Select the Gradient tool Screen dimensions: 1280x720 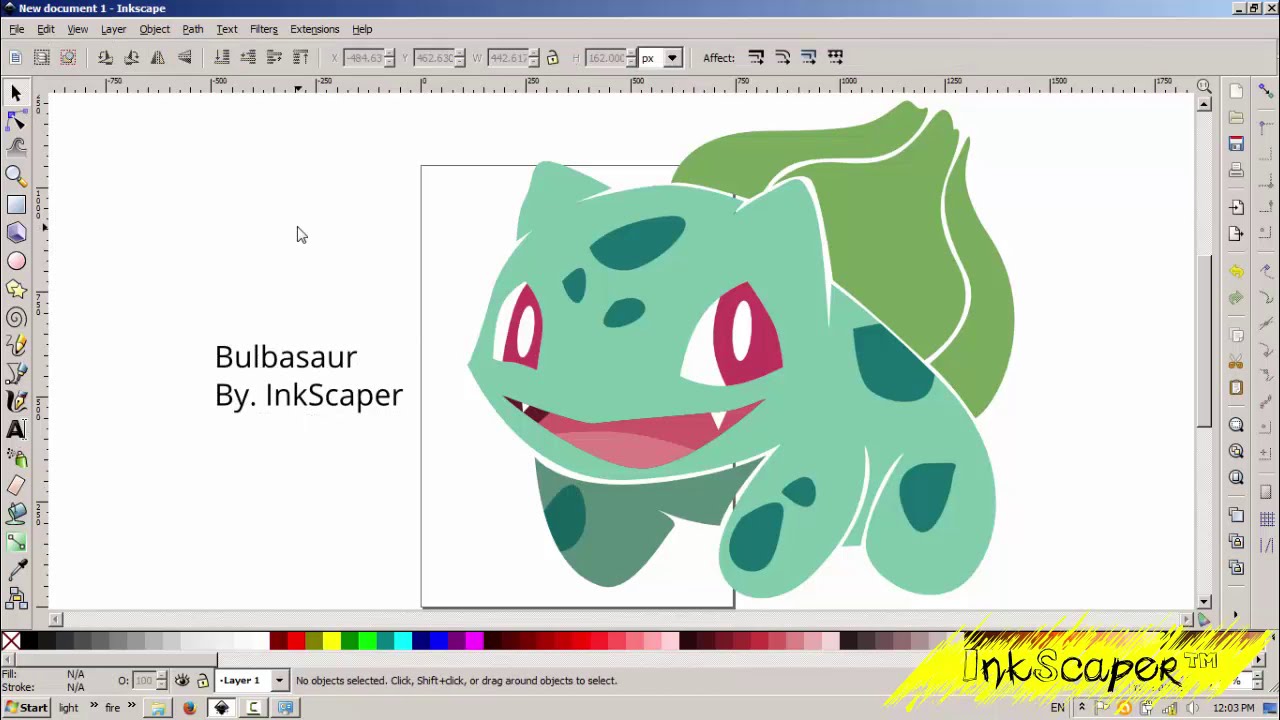[x=16, y=541]
